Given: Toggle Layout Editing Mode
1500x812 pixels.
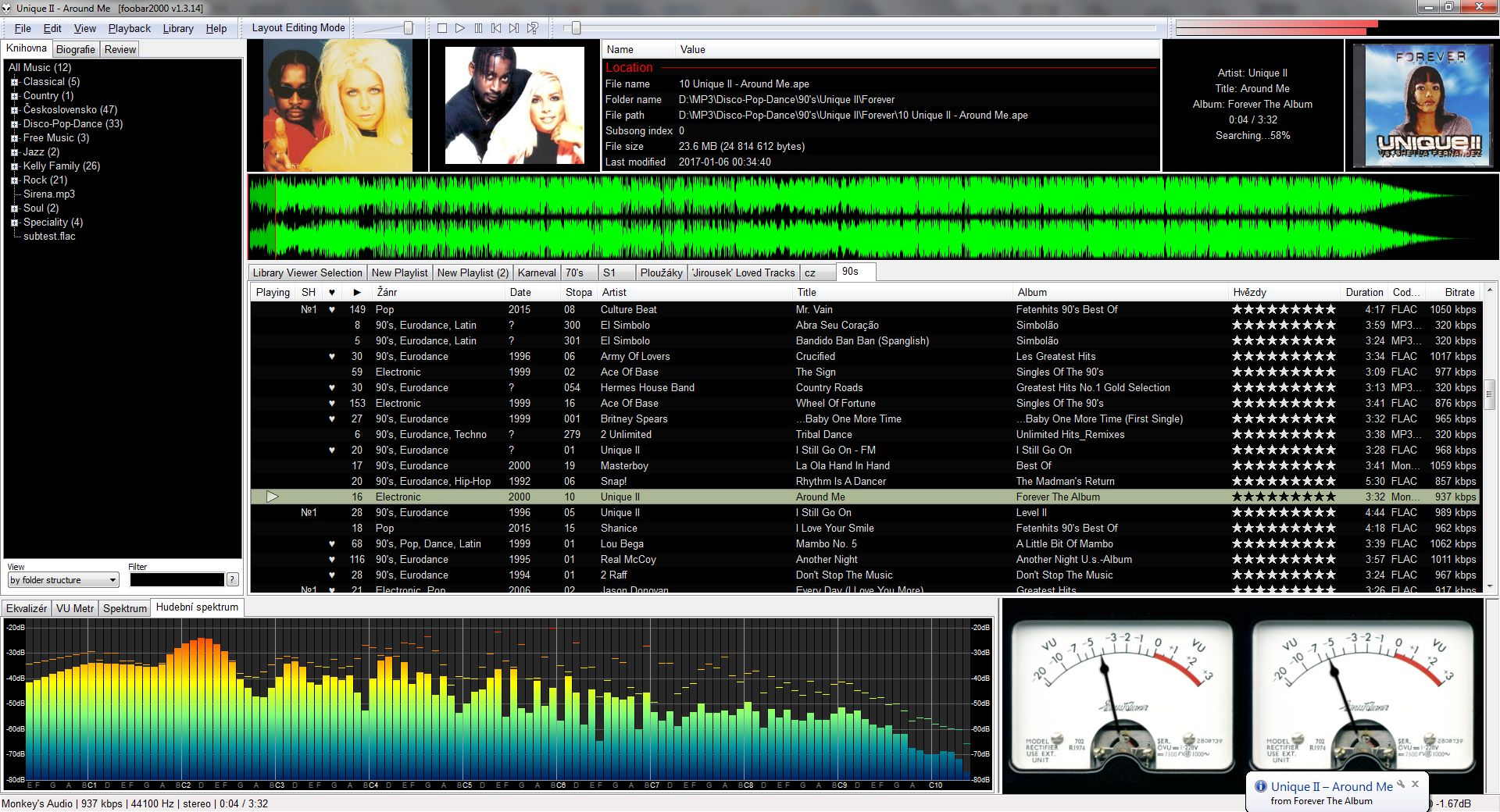Looking at the screenshot, I should coord(298,27).
